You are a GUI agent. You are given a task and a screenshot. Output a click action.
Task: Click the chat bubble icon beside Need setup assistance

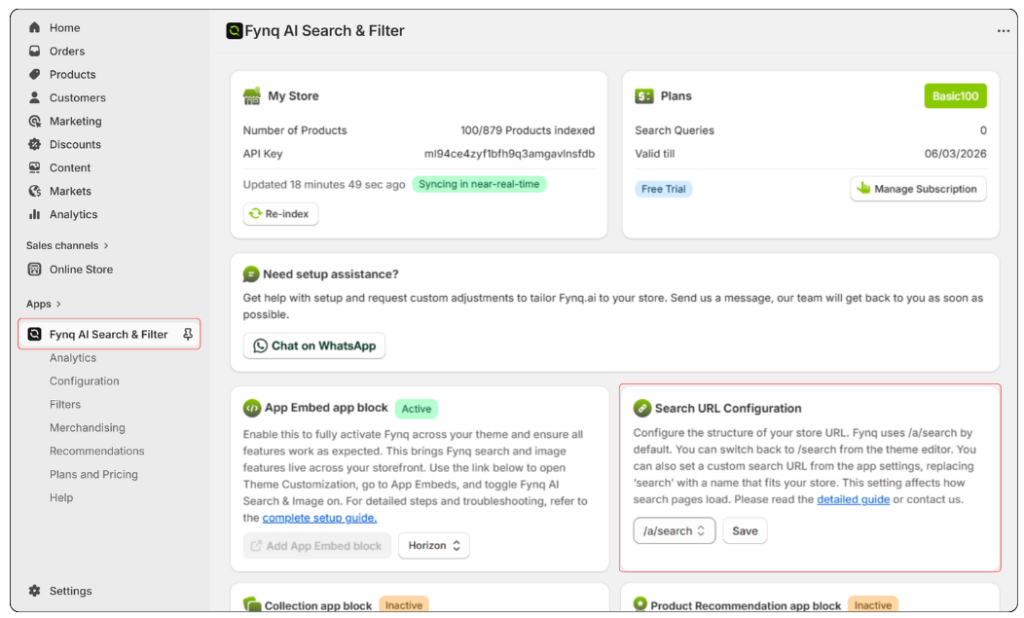tap(251, 274)
